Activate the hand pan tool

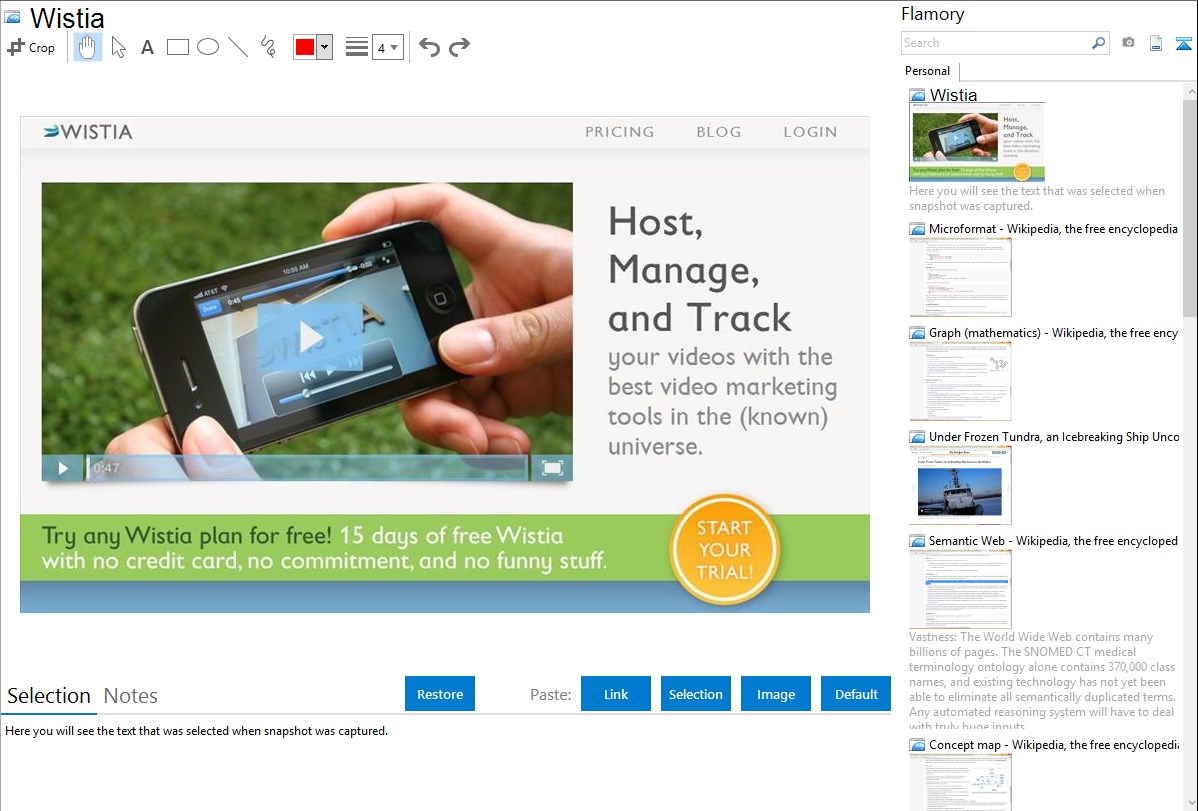pos(87,47)
